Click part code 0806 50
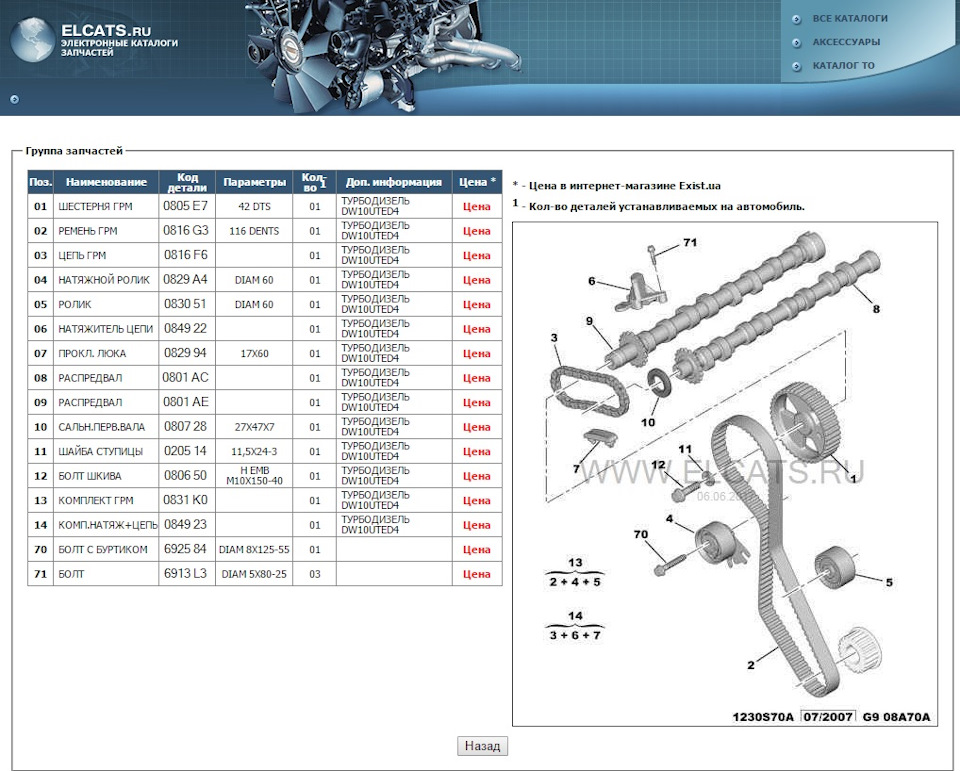 pos(186,475)
